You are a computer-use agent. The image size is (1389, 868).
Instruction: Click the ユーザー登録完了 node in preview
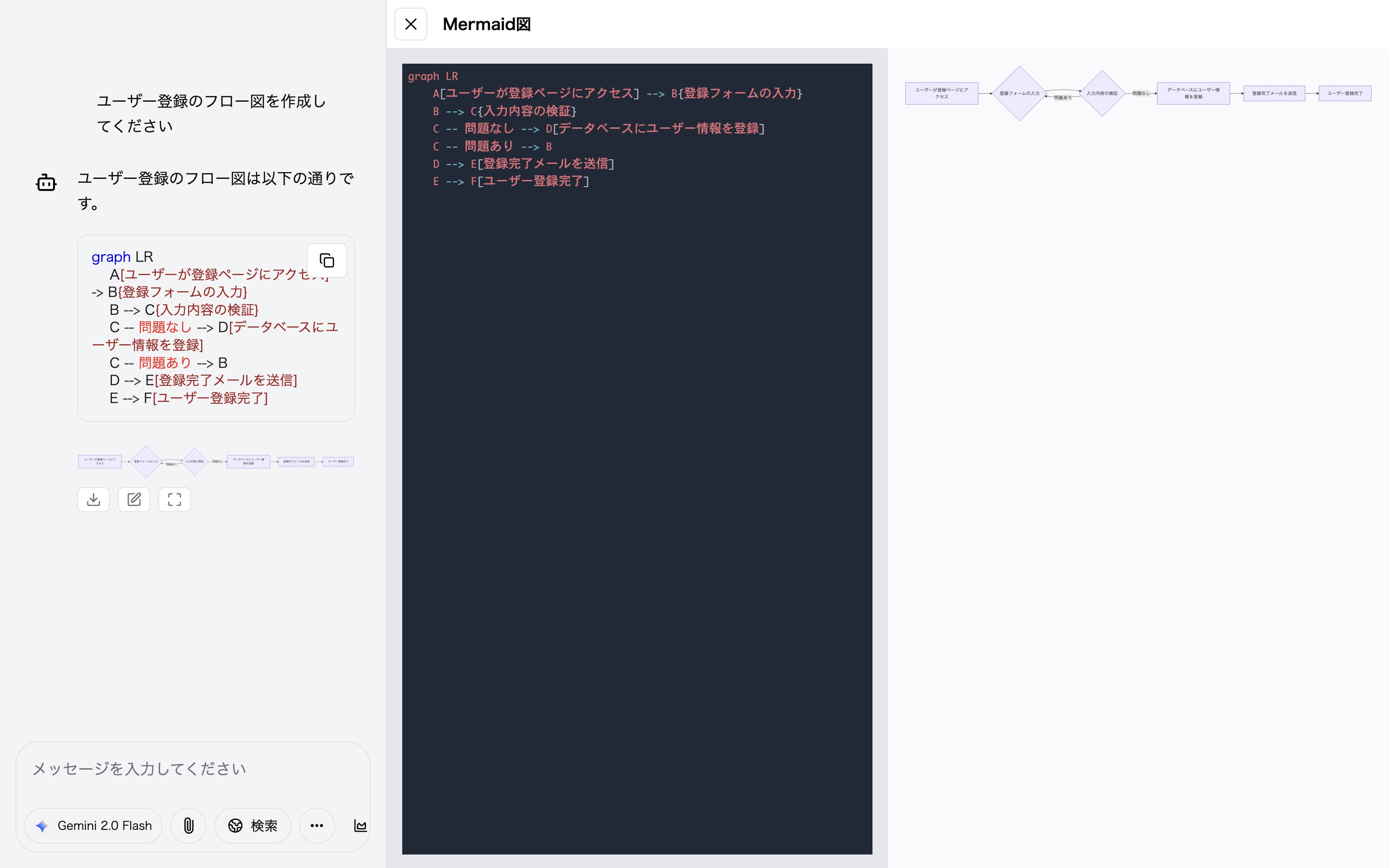coord(1345,94)
